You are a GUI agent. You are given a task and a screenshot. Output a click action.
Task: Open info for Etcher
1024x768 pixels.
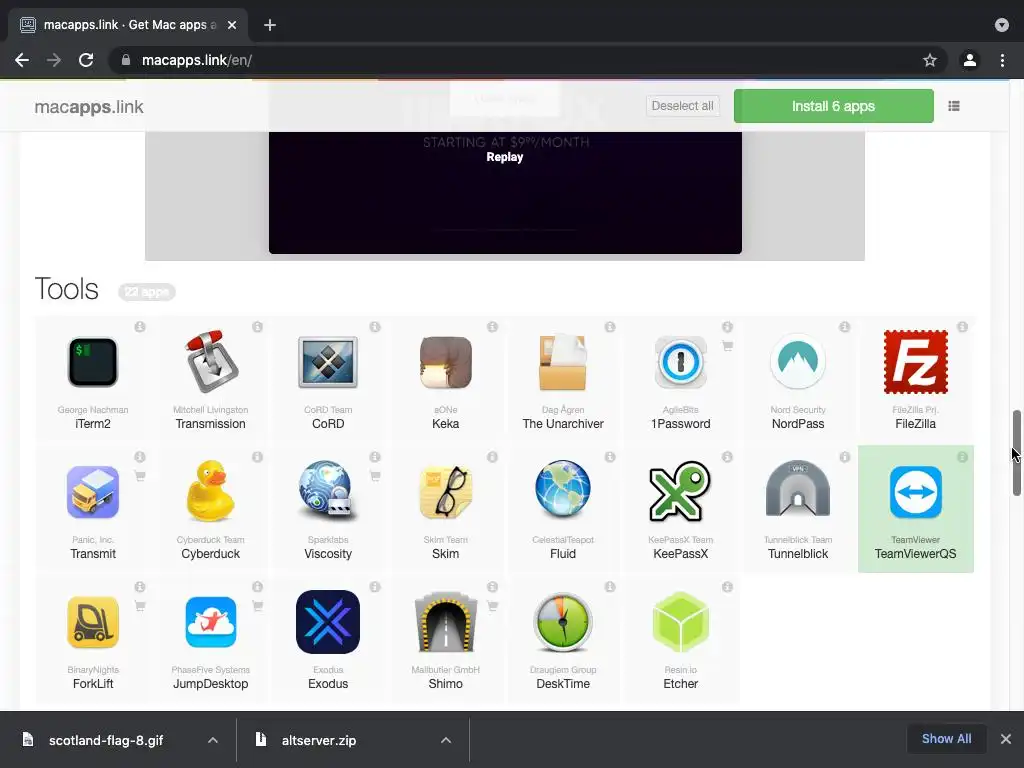point(728,587)
